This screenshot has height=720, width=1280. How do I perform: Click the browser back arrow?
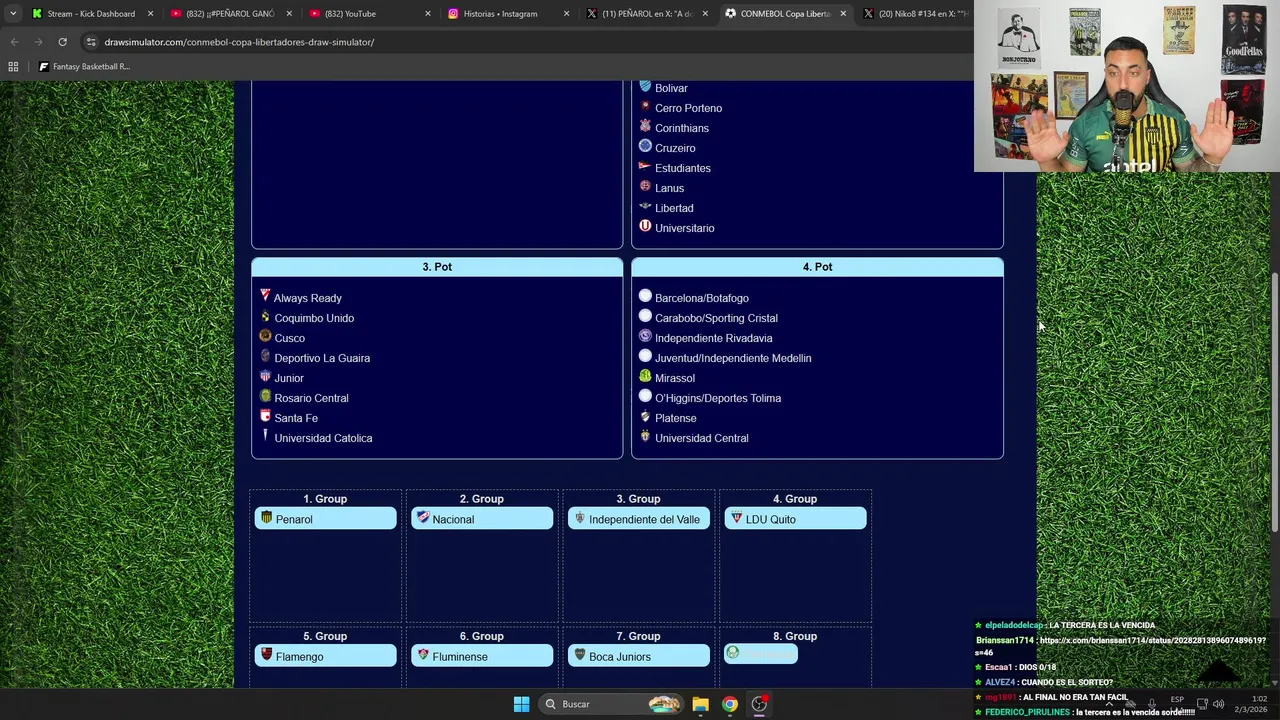click(14, 42)
